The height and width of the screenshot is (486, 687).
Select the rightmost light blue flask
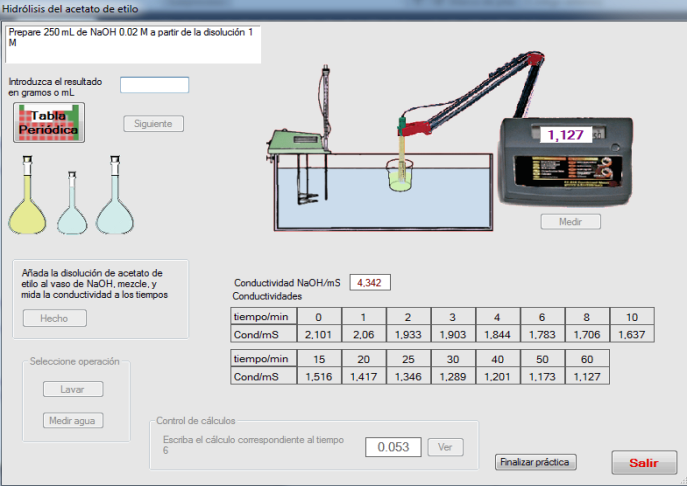tap(115, 205)
